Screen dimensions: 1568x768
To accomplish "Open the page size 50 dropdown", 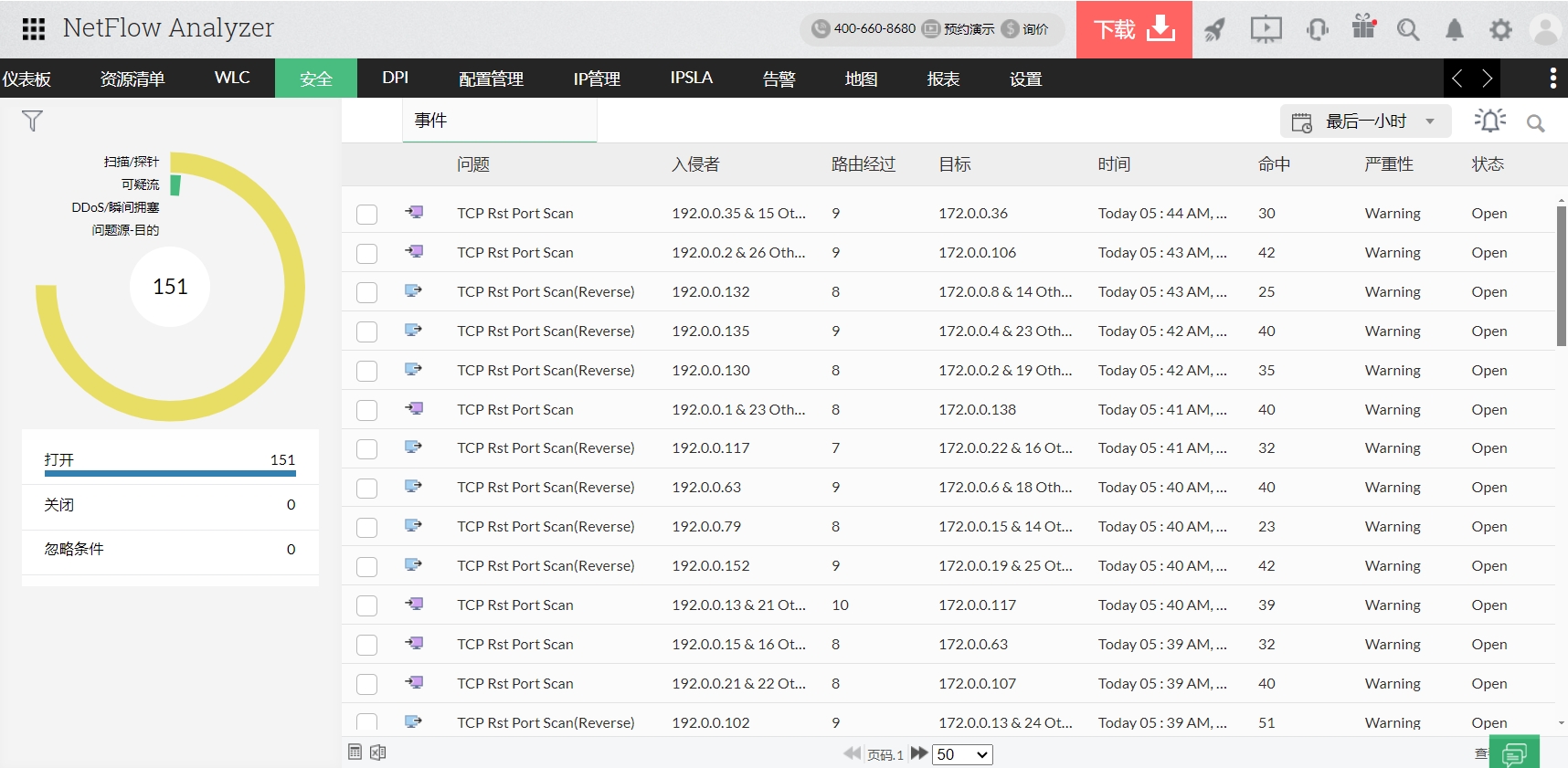I will tap(961, 754).
